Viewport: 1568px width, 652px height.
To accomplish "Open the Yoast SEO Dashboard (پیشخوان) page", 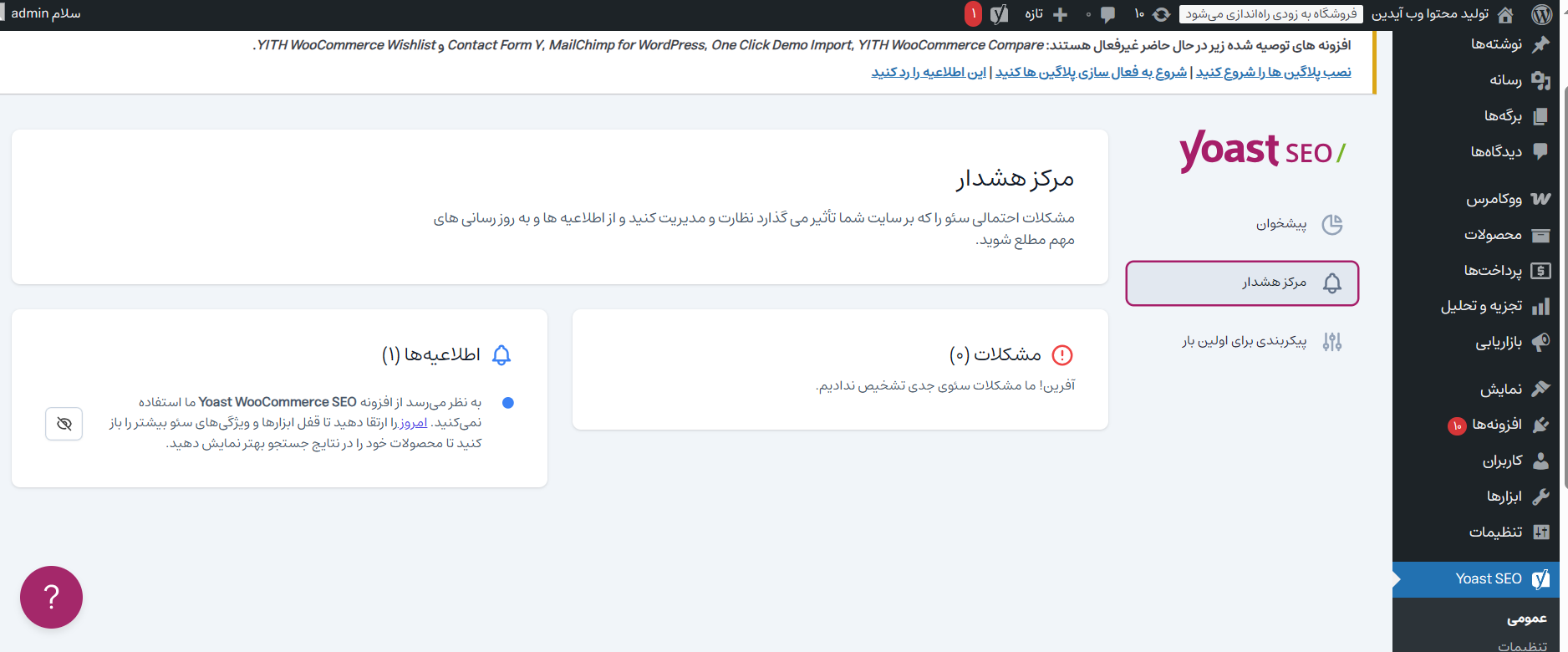I will (x=1280, y=224).
